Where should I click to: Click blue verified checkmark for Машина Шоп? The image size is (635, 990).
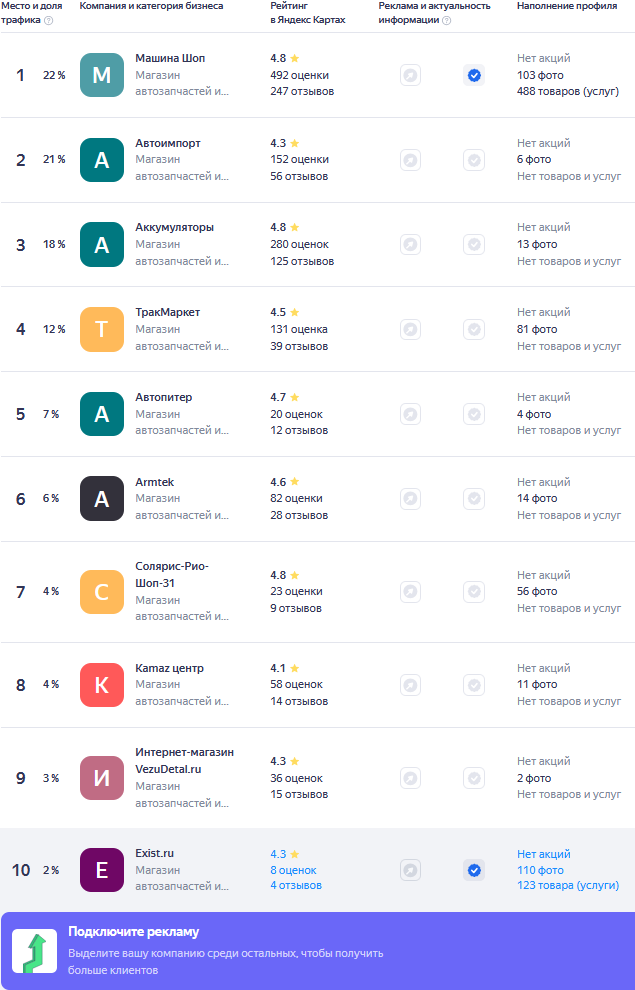[x=474, y=75]
